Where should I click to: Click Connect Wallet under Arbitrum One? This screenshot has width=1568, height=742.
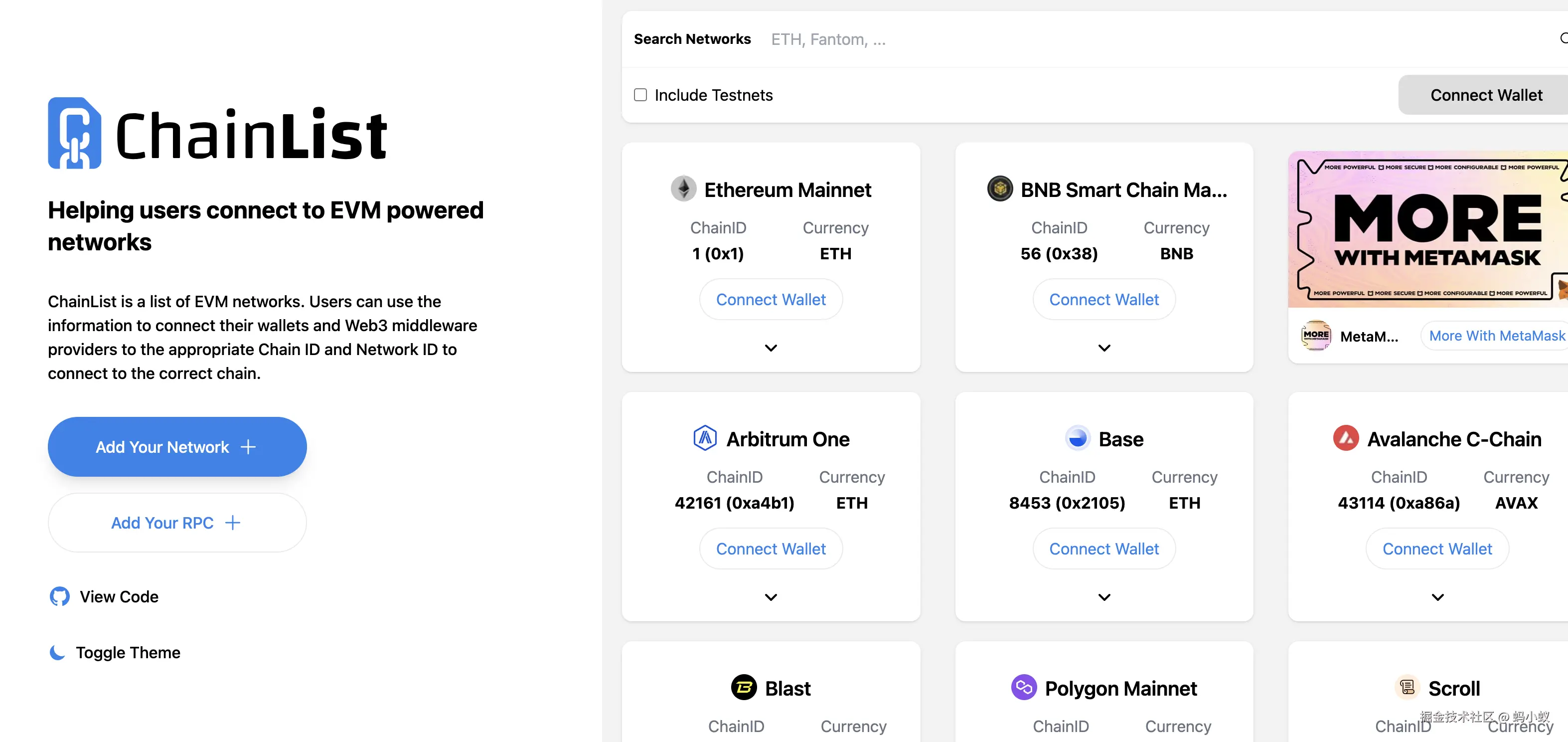click(771, 549)
